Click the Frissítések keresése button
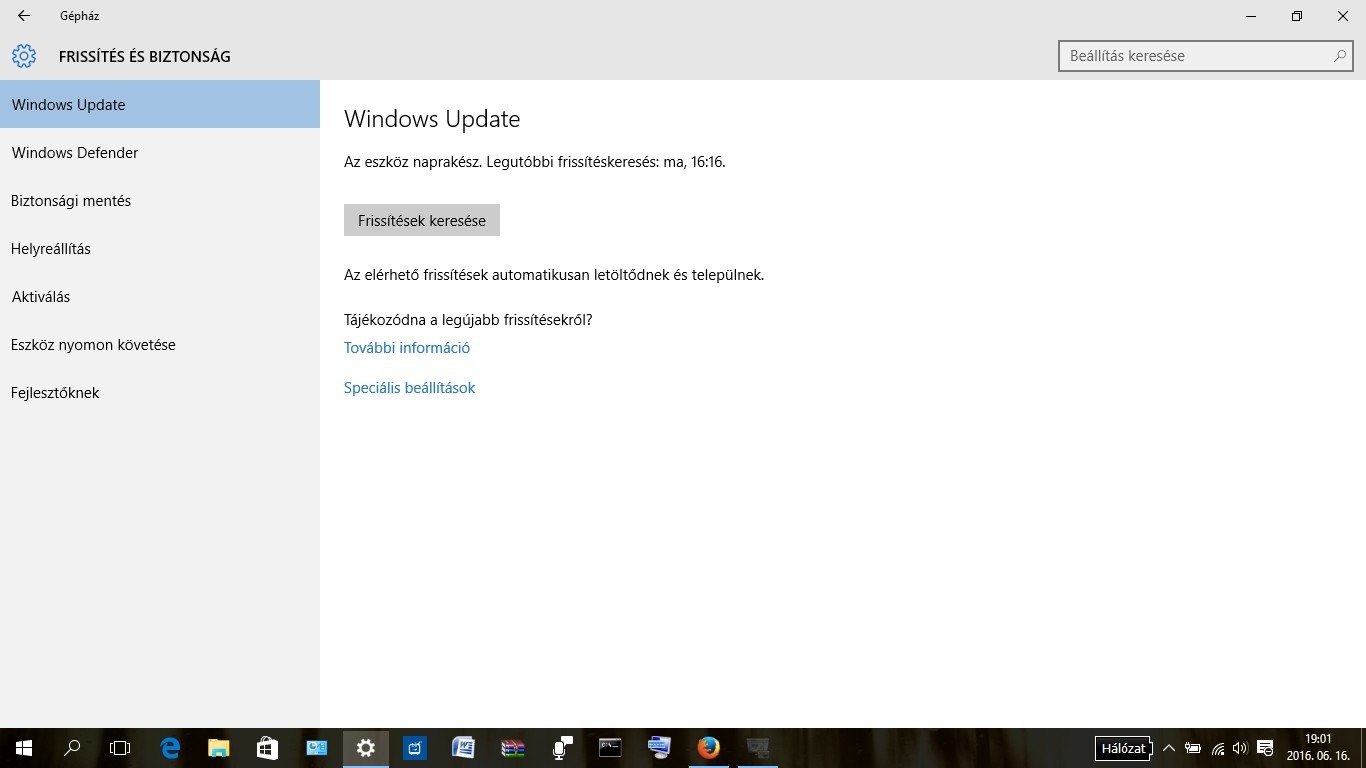Screen dimensions: 1366x768 422,220
